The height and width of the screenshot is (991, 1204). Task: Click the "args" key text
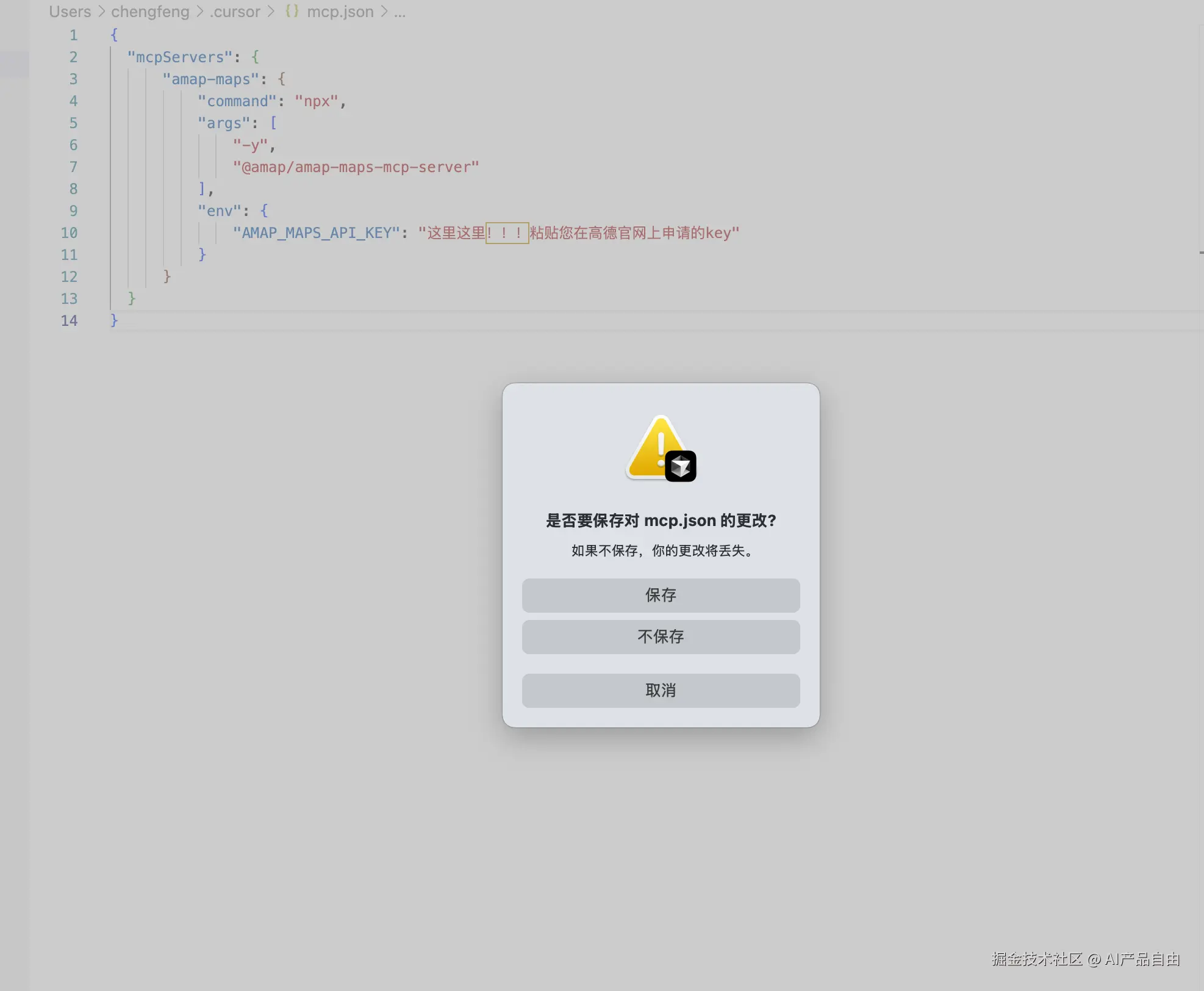point(224,123)
